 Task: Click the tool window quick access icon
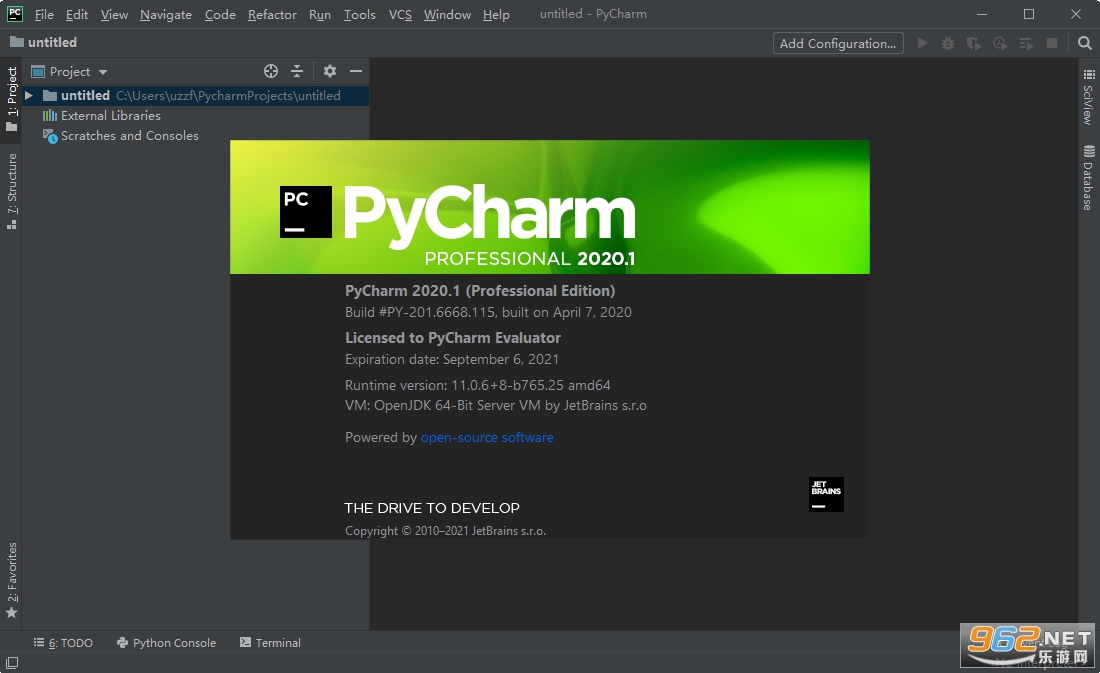pos(11,662)
